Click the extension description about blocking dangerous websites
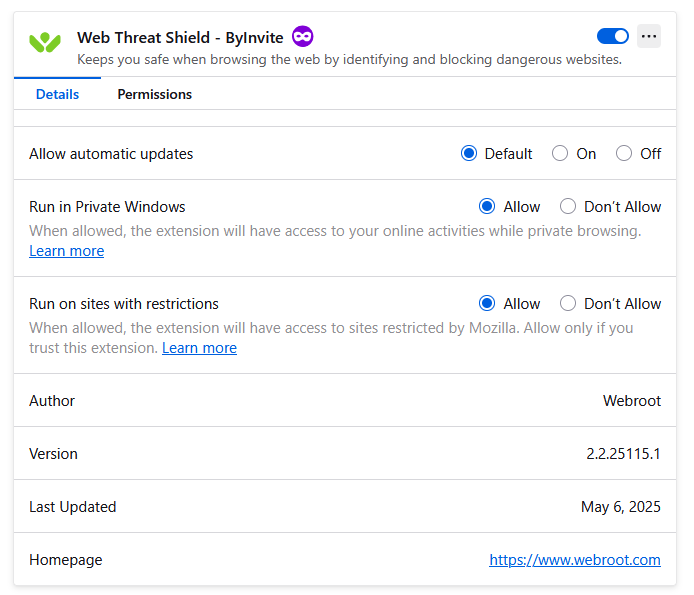This screenshot has width=694, height=595. coord(350,59)
